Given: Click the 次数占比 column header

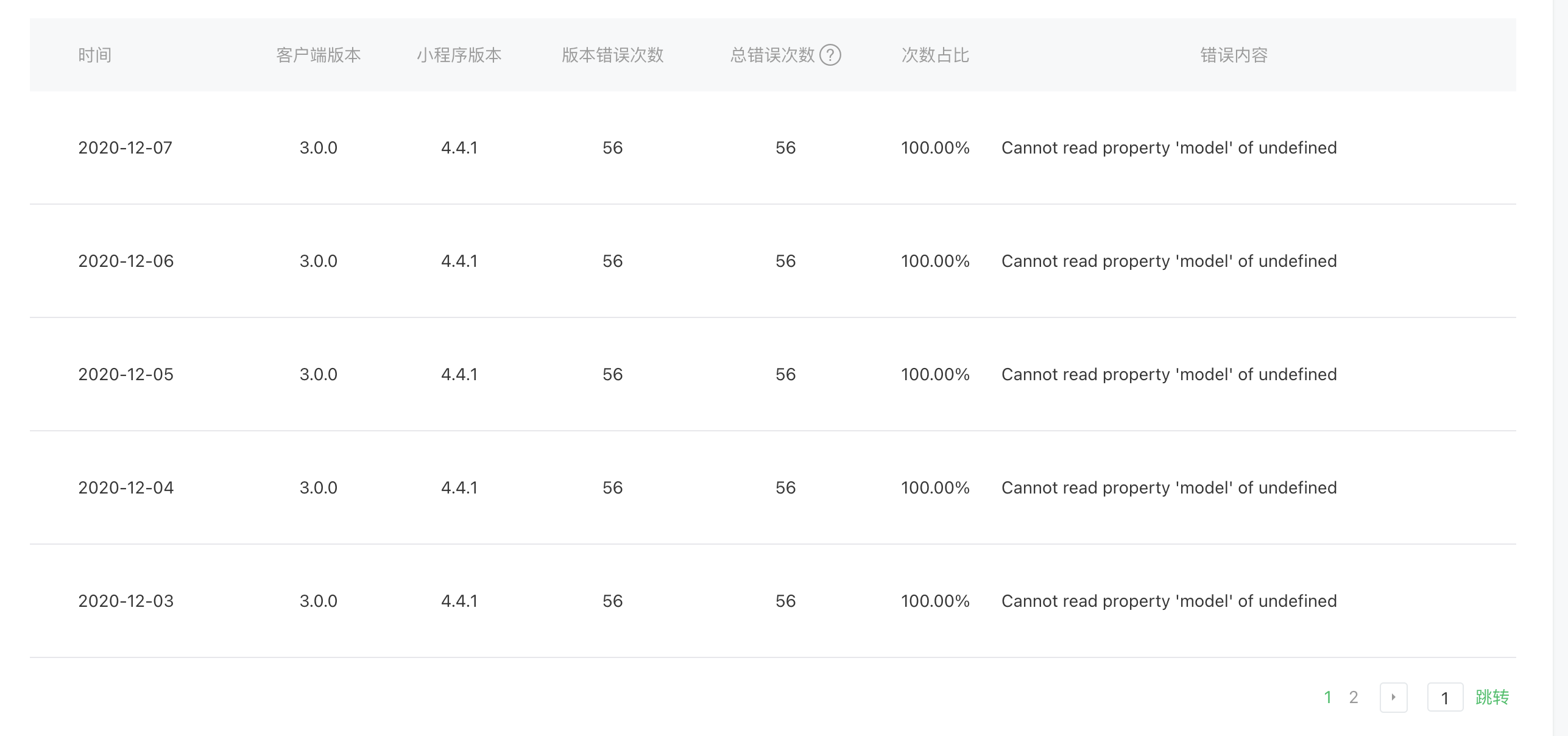Looking at the screenshot, I should click(x=935, y=55).
